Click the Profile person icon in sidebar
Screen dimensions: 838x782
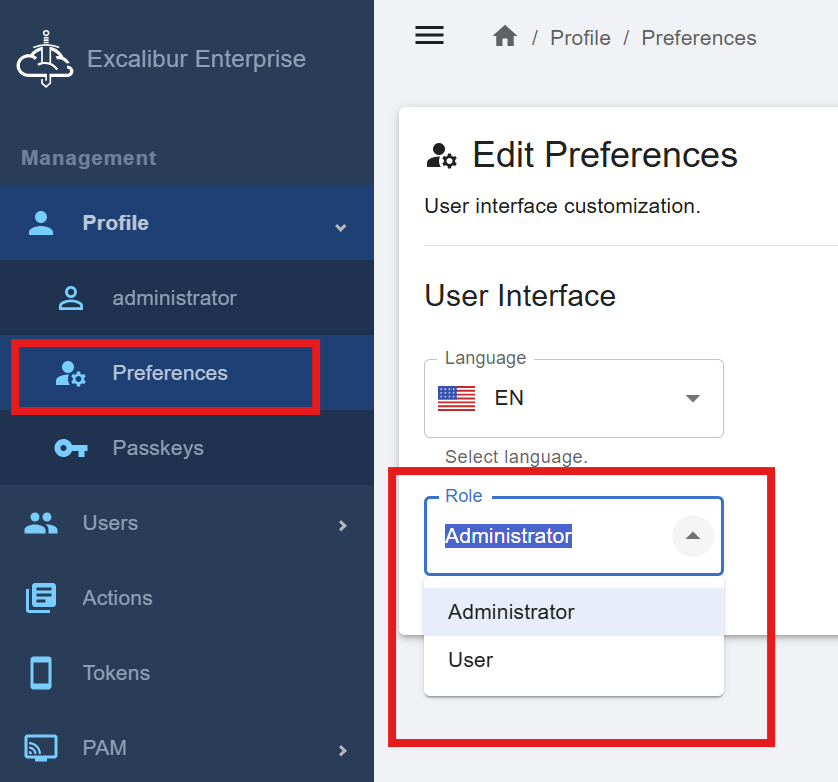41,223
